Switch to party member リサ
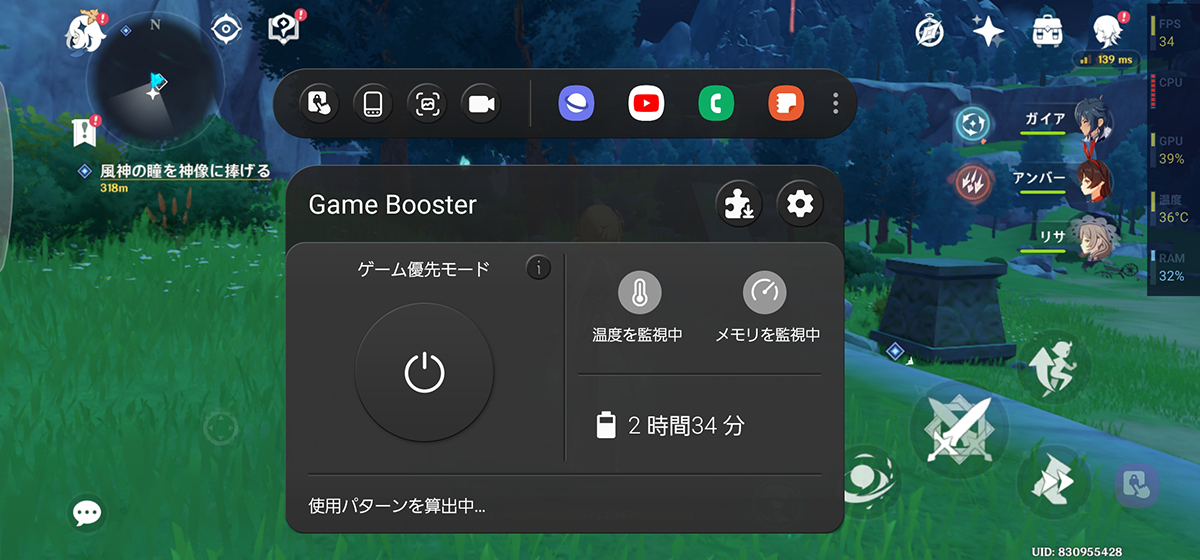This screenshot has width=1200, height=560. [x=1070, y=240]
